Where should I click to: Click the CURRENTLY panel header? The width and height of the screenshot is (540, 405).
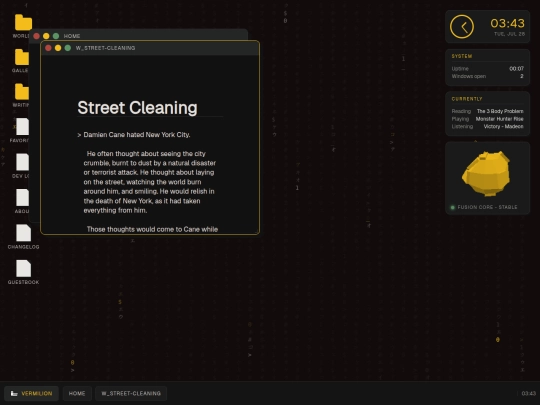point(467,99)
